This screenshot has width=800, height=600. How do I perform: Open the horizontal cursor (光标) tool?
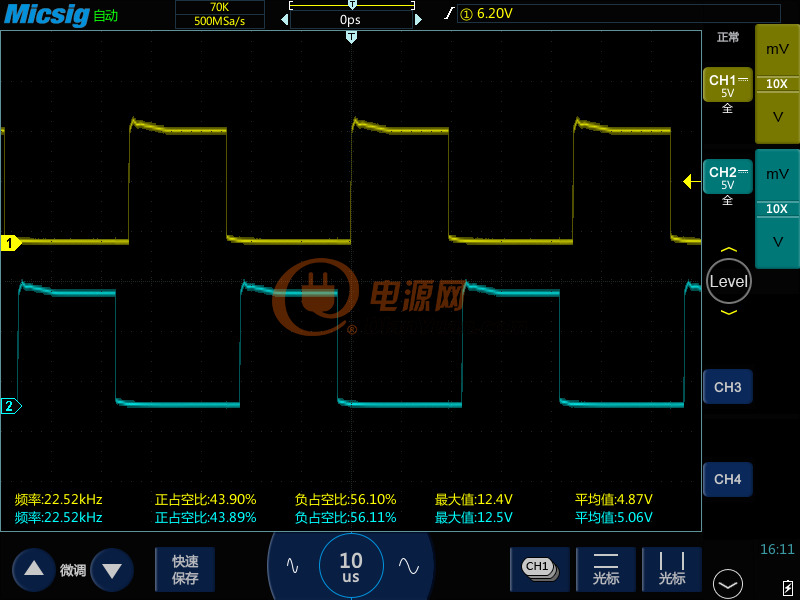(606, 569)
